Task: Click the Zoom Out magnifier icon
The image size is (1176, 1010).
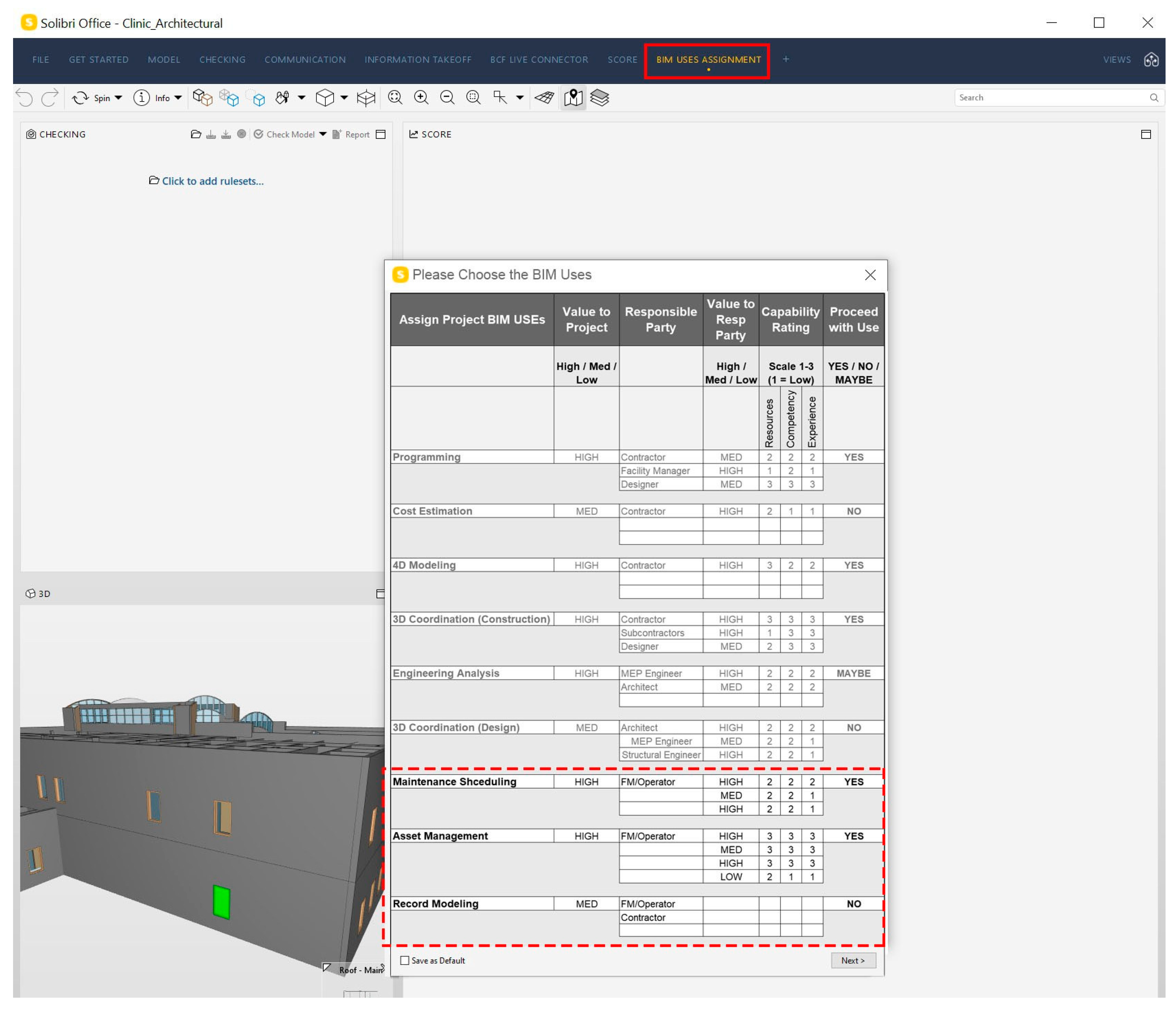Action: pos(447,98)
